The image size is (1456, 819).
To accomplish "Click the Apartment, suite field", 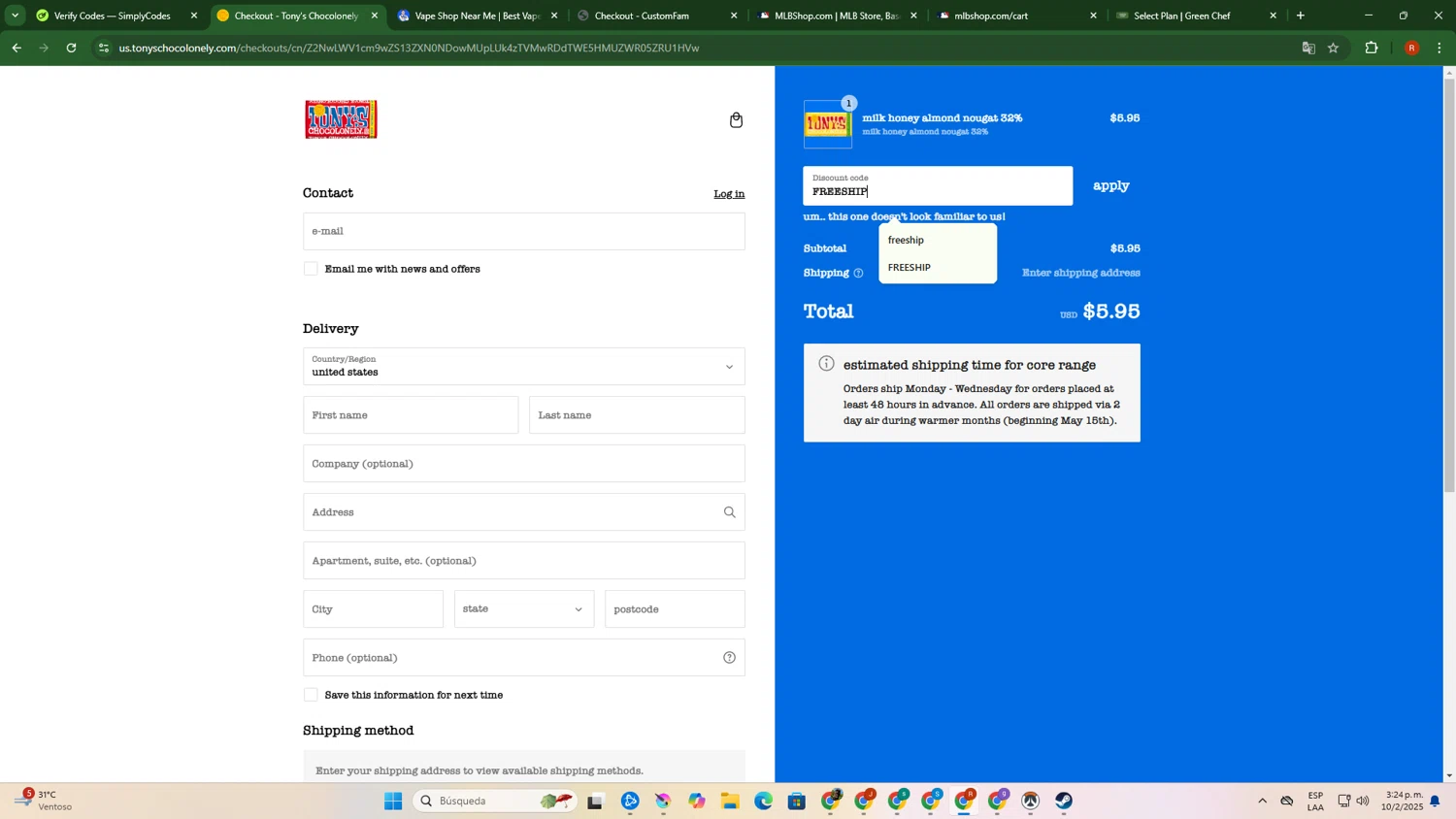I will click(524, 561).
